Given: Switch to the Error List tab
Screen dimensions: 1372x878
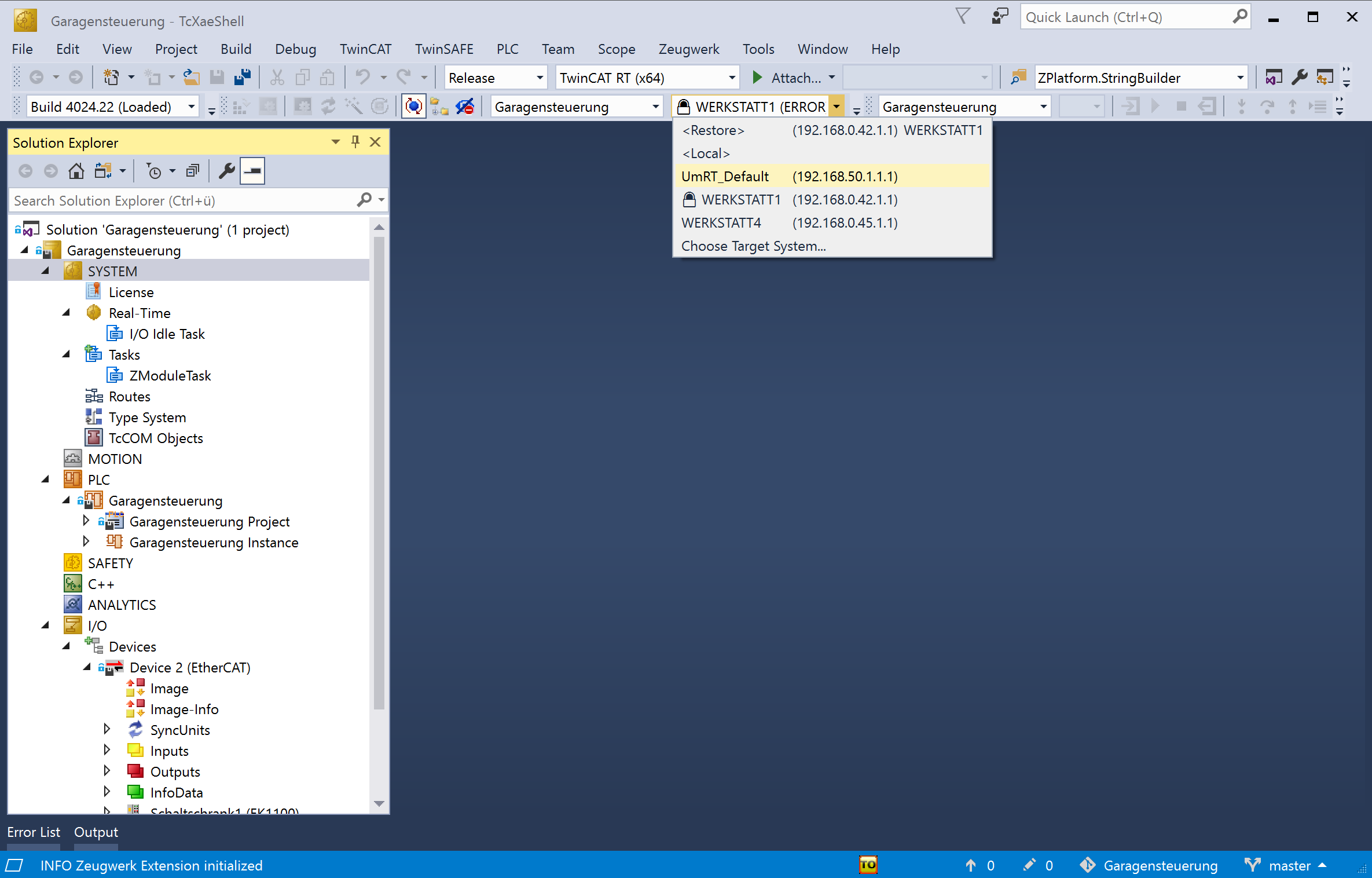Looking at the screenshot, I should click(x=34, y=832).
